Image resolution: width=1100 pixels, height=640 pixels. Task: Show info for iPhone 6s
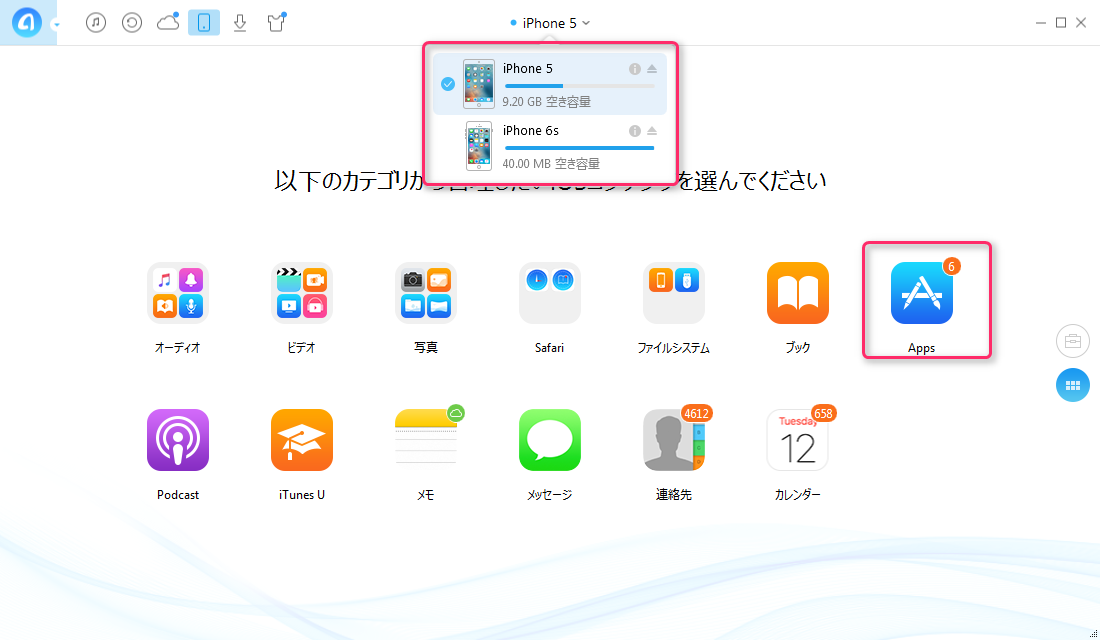(x=634, y=131)
